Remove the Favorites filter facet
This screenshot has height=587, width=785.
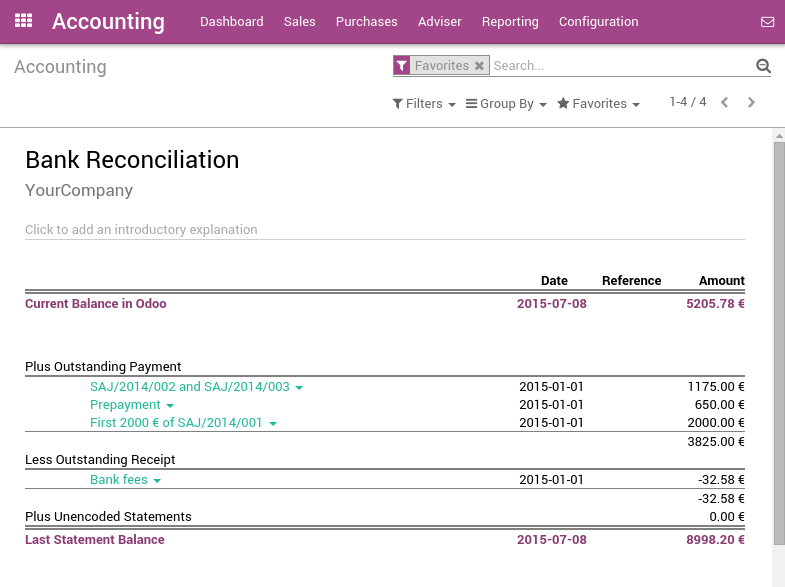pyautogui.click(x=479, y=66)
